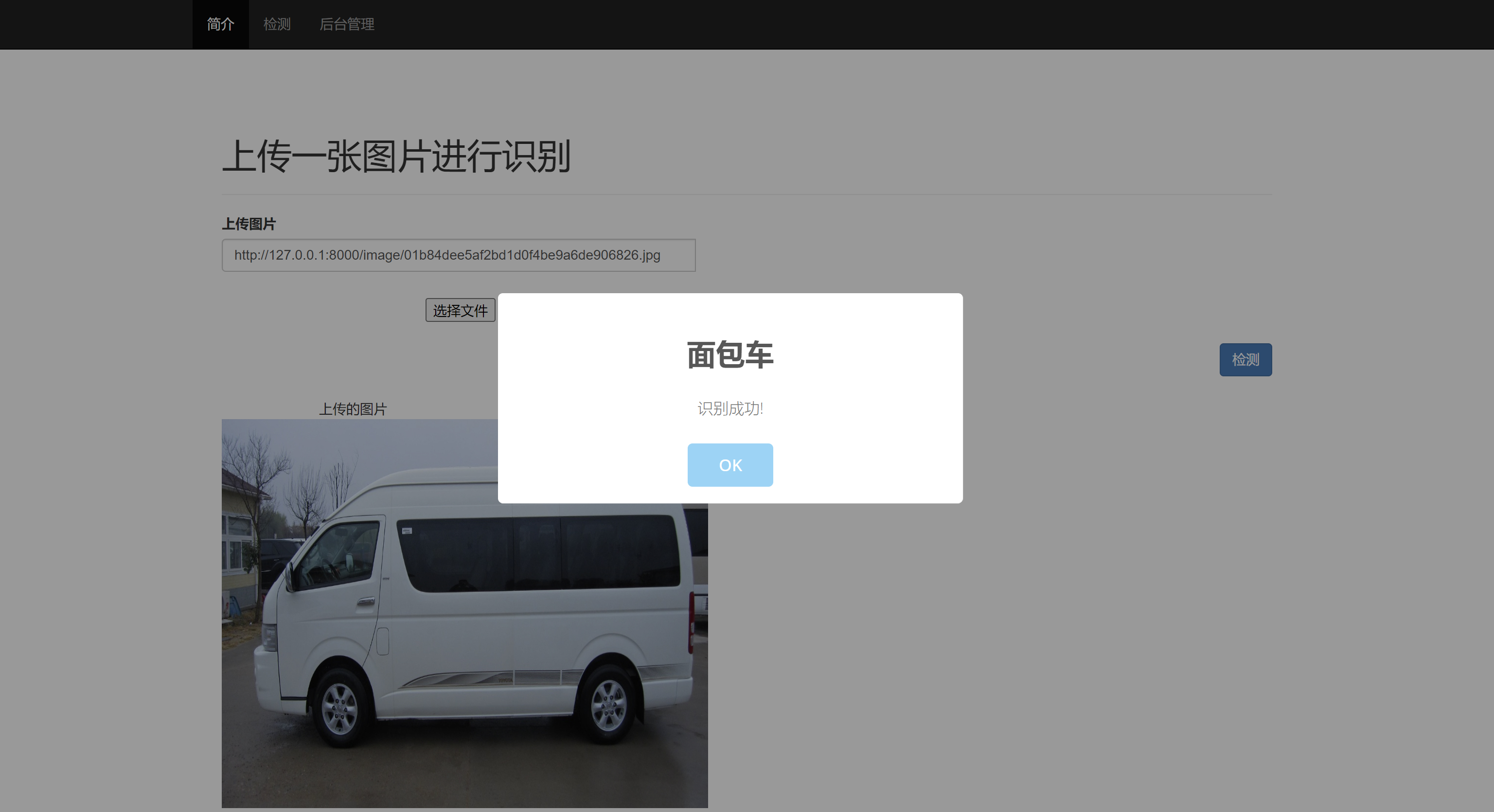This screenshot has width=1494, height=812.
Task: Click the 上传一张图片进行识别 page heading
Action: (396, 157)
